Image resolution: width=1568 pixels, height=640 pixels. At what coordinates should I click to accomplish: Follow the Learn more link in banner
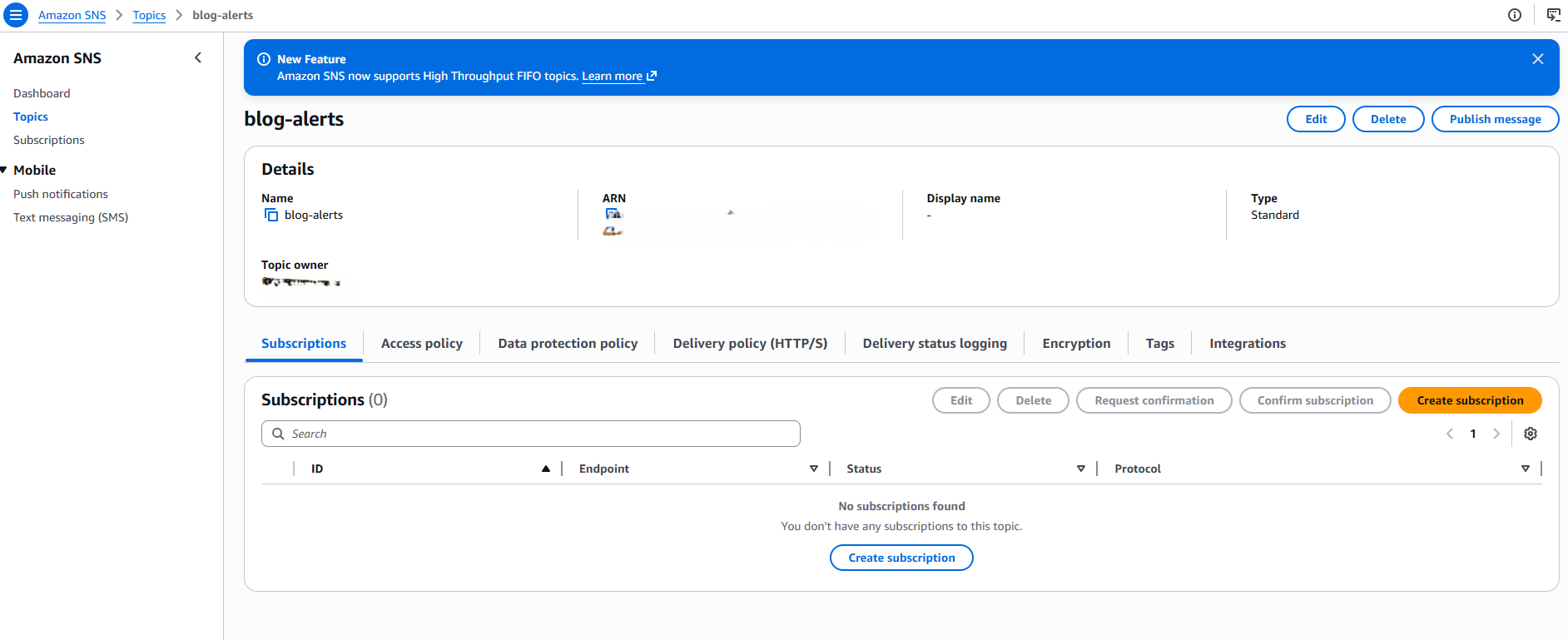click(x=612, y=76)
